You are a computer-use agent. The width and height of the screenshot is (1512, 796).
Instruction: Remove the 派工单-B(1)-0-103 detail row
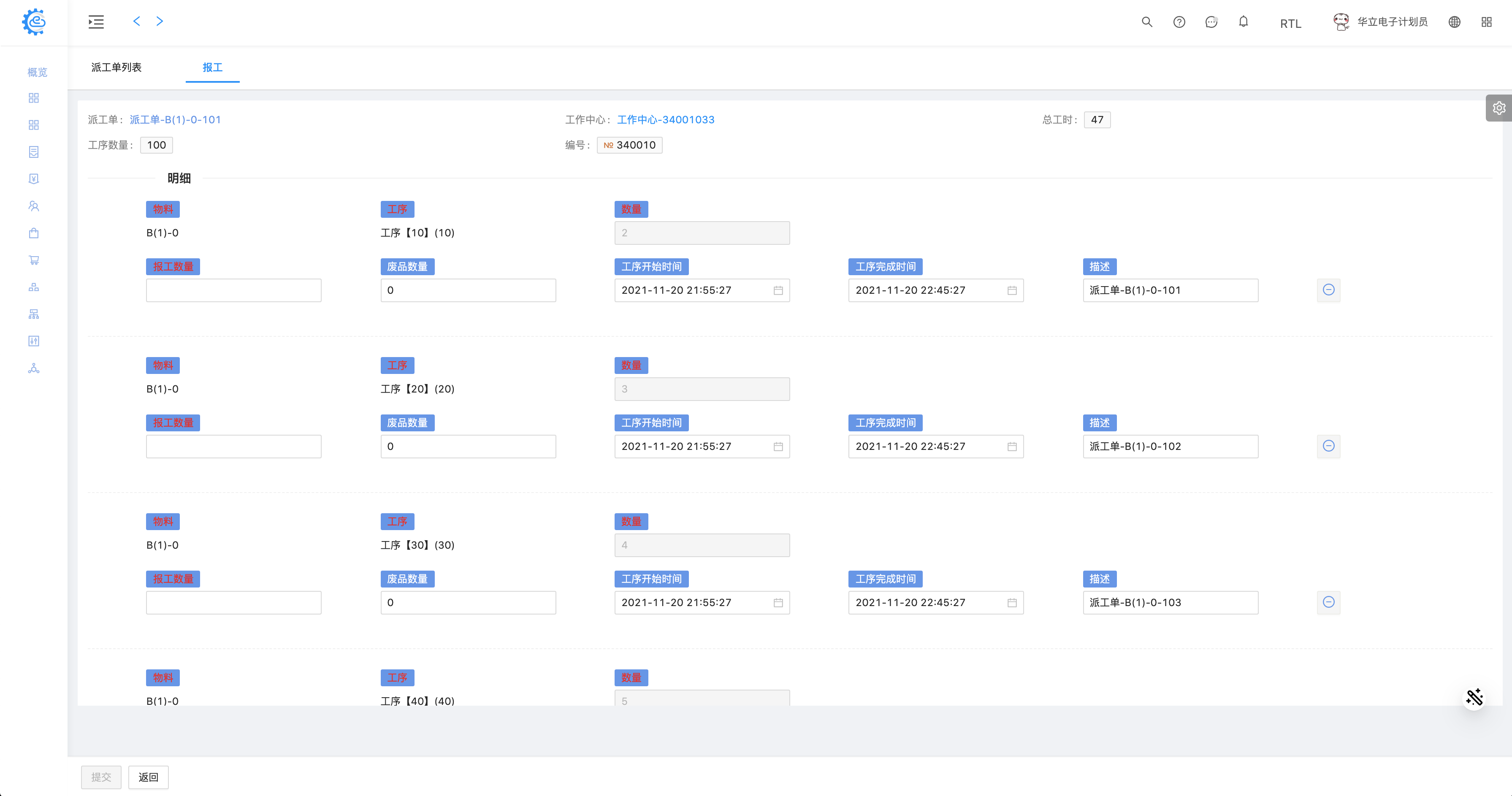coord(1328,602)
